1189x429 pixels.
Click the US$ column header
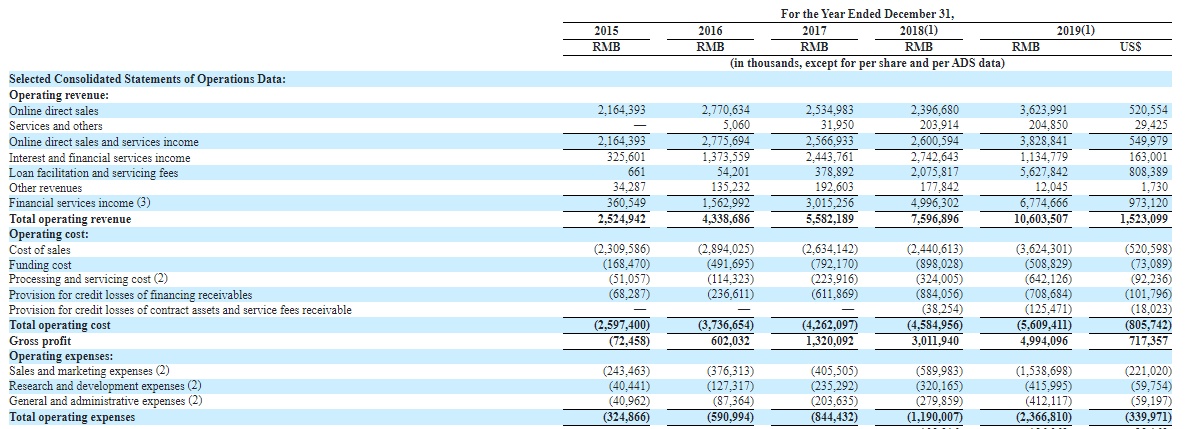1129,46
